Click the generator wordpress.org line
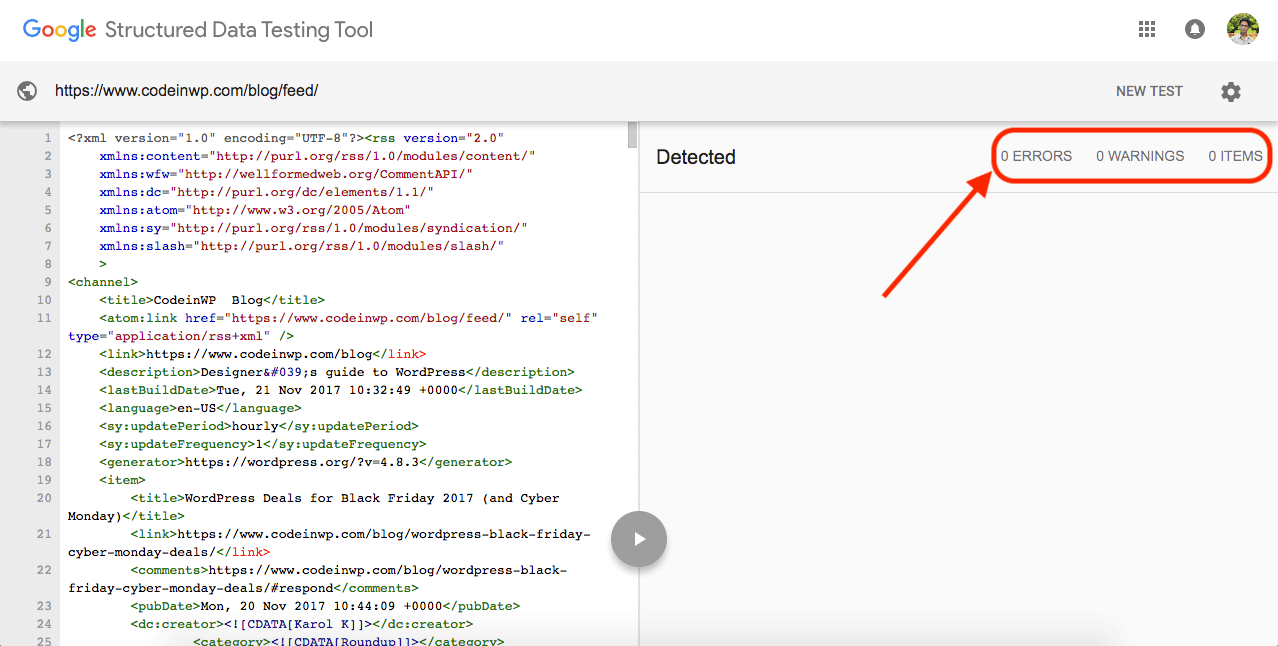 point(305,462)
